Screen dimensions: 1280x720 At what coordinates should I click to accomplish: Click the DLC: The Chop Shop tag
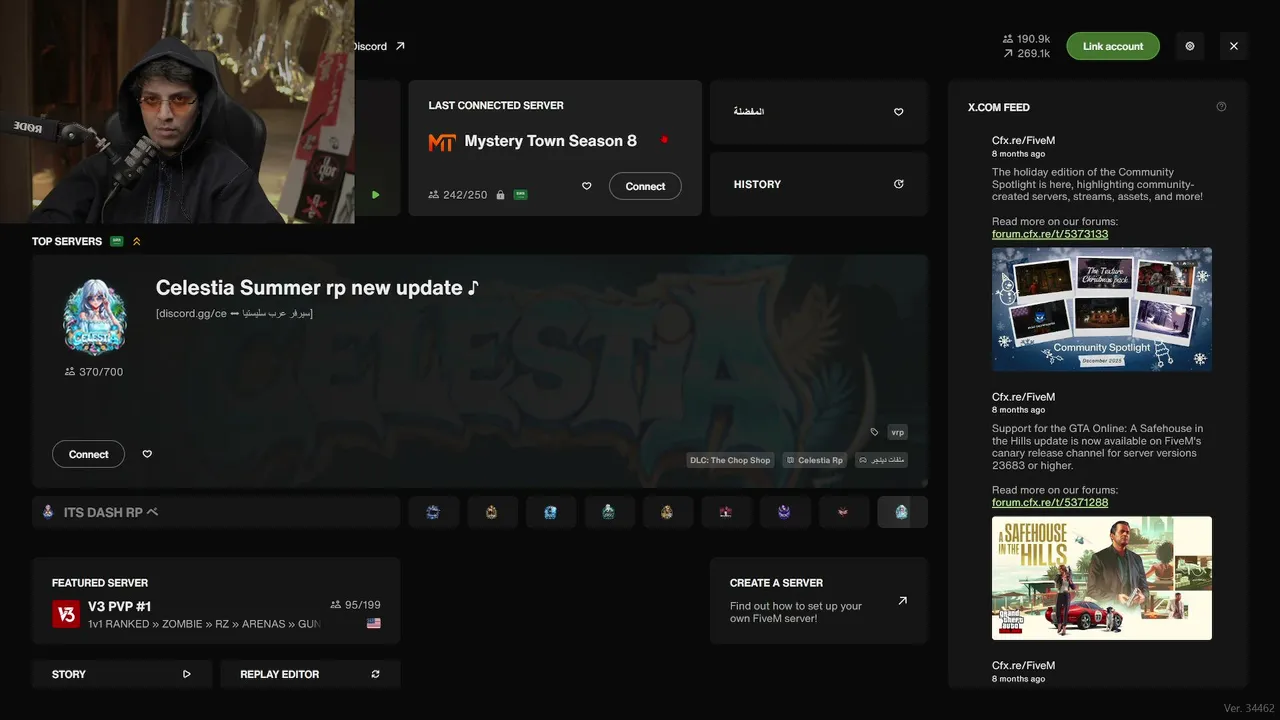730,460
